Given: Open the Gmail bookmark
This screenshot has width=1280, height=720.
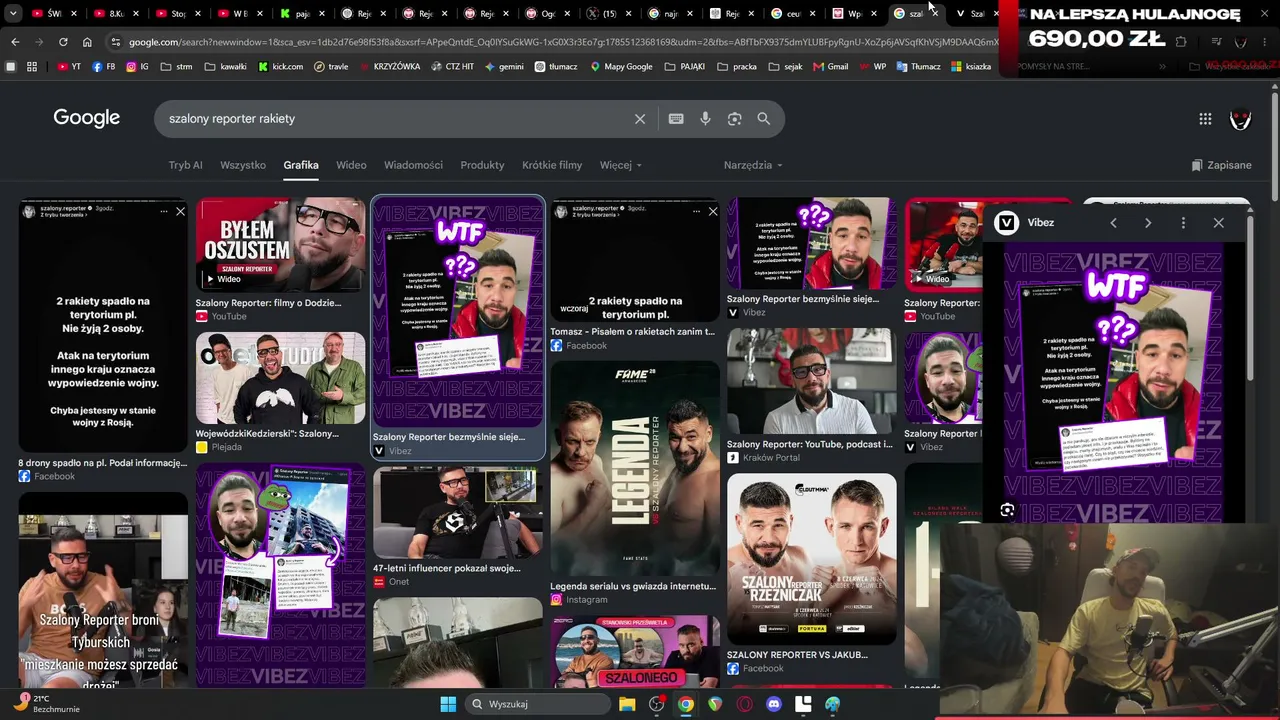Looking at the screenshot, I should click(830, 66).
